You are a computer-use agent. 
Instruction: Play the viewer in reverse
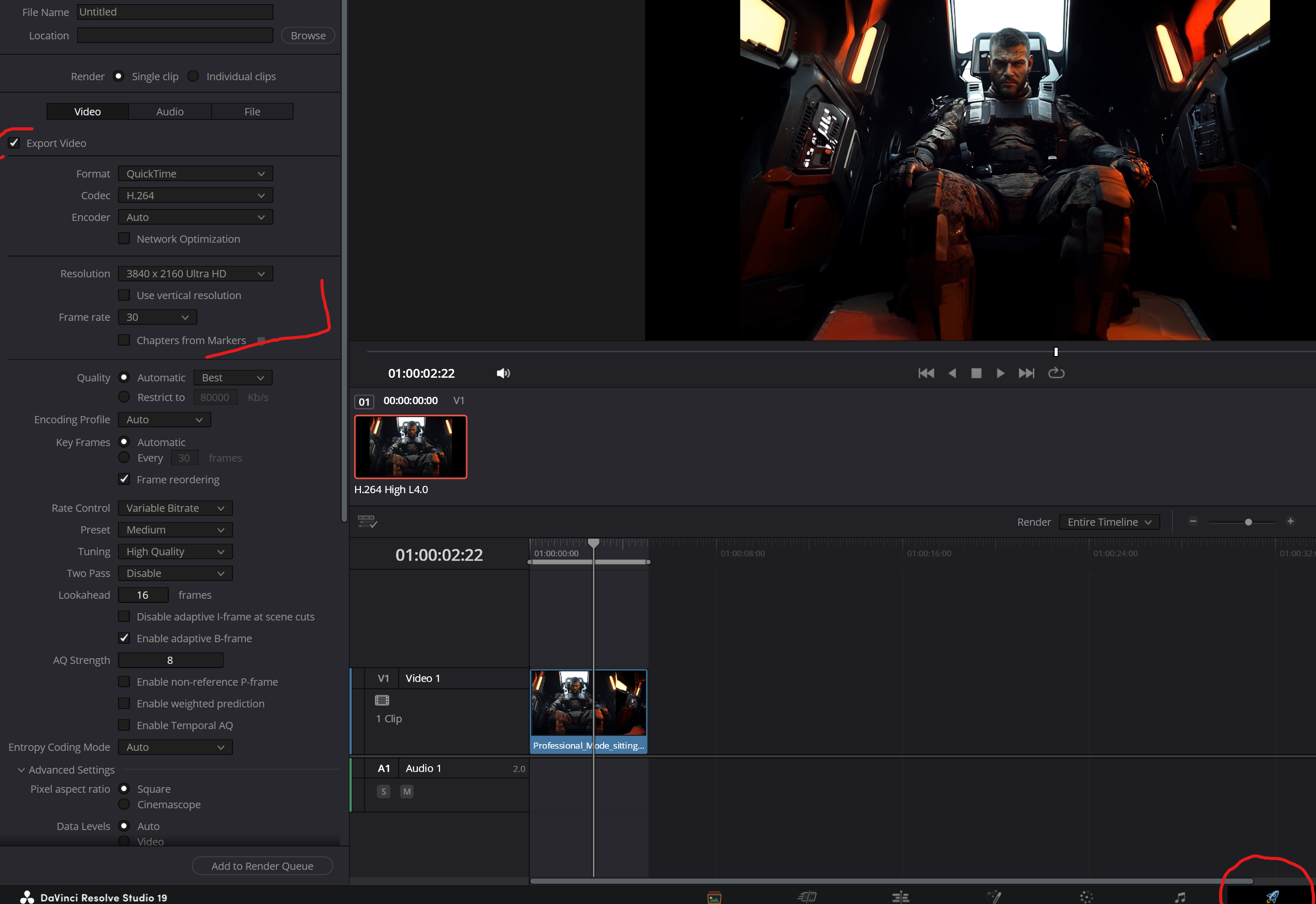click(x=952, y=373)
